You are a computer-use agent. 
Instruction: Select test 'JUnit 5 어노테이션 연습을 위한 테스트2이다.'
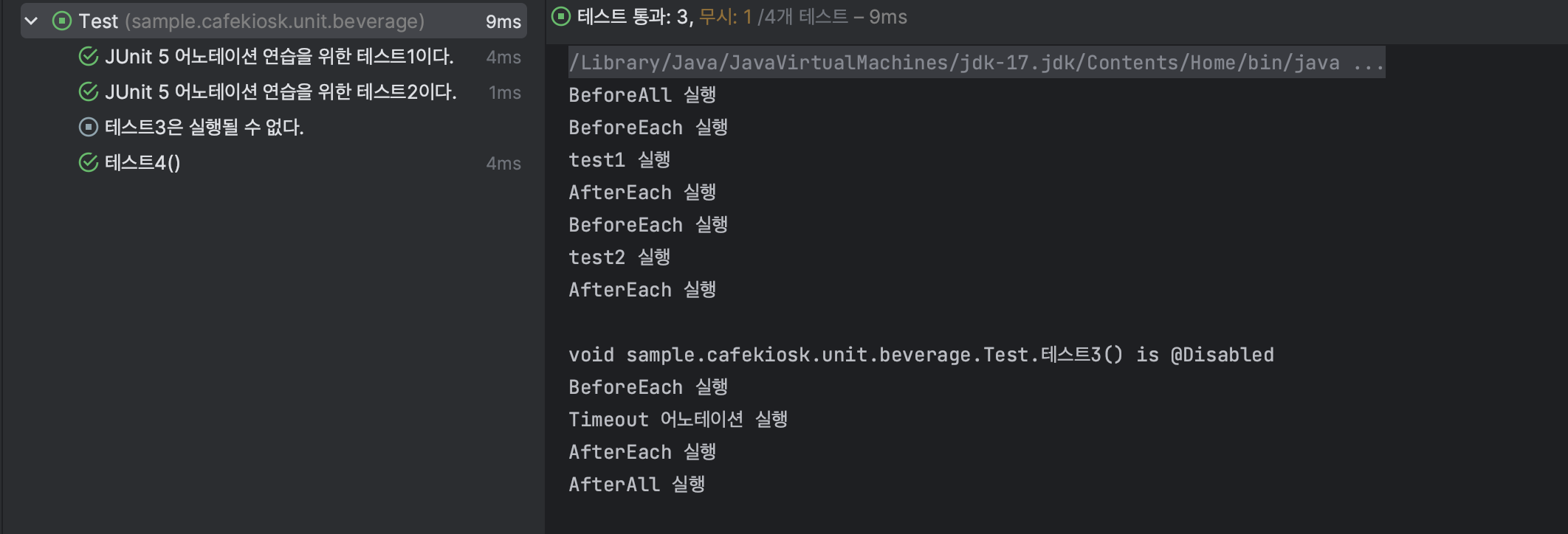tap(281, 92)
